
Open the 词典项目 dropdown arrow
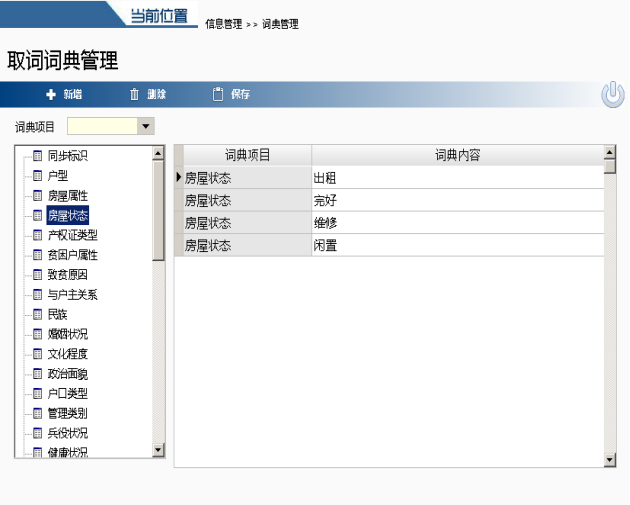click(145, 126)
